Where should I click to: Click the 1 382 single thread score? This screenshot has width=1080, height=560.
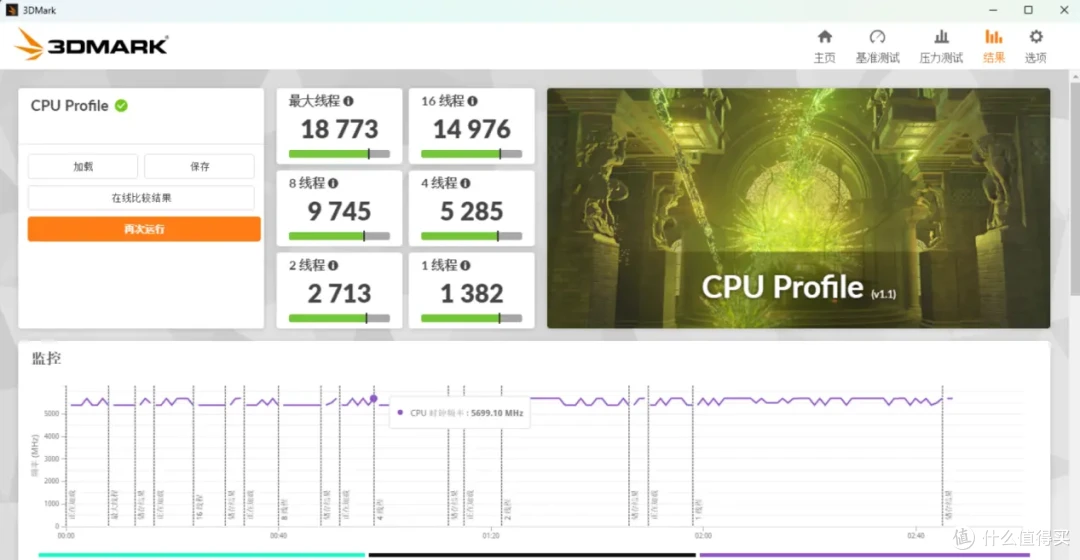coord(472,293)
